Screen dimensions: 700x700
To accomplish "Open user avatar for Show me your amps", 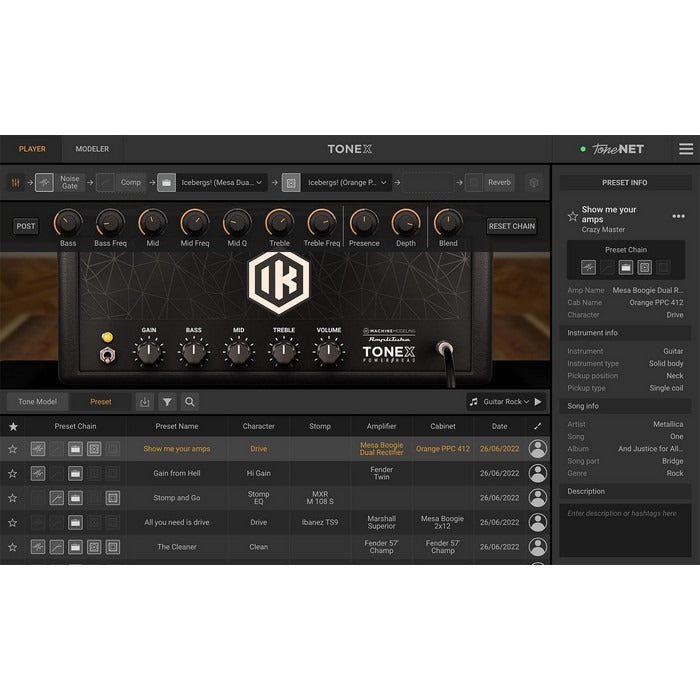I will [x=538, y=449].
